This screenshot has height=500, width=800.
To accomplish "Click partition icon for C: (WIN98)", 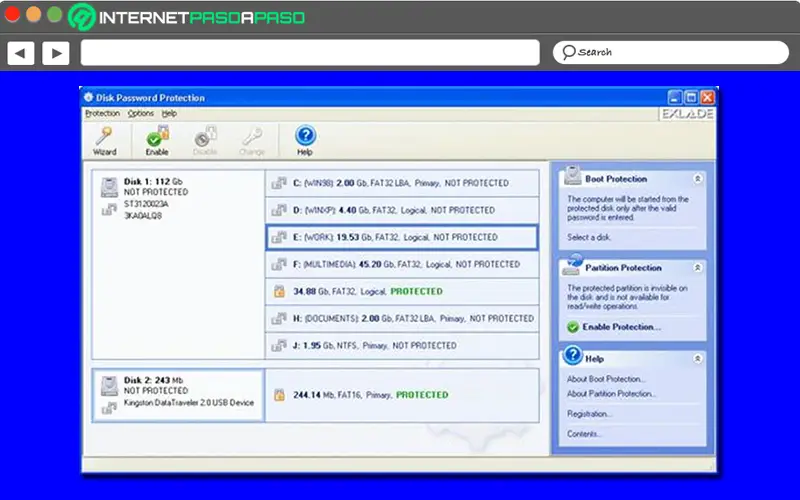I will coord(279,183).
